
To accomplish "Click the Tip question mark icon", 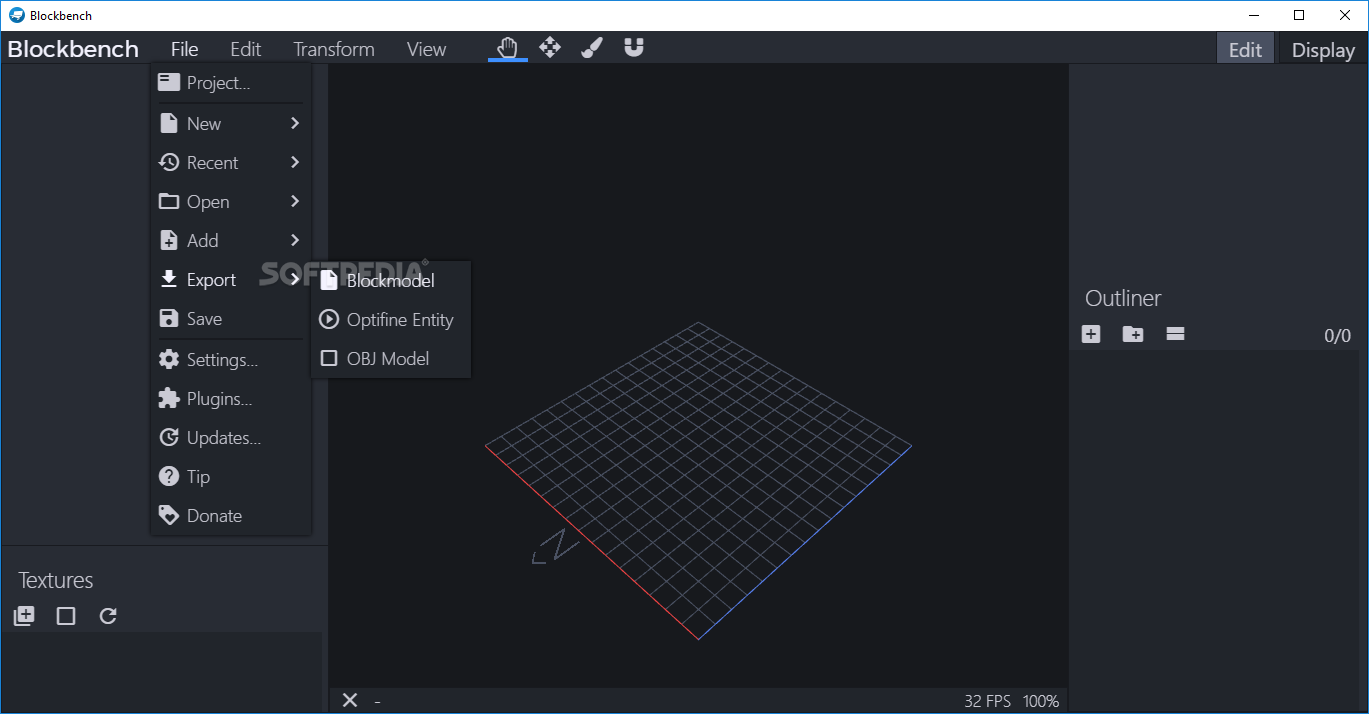I will (169, 476).
